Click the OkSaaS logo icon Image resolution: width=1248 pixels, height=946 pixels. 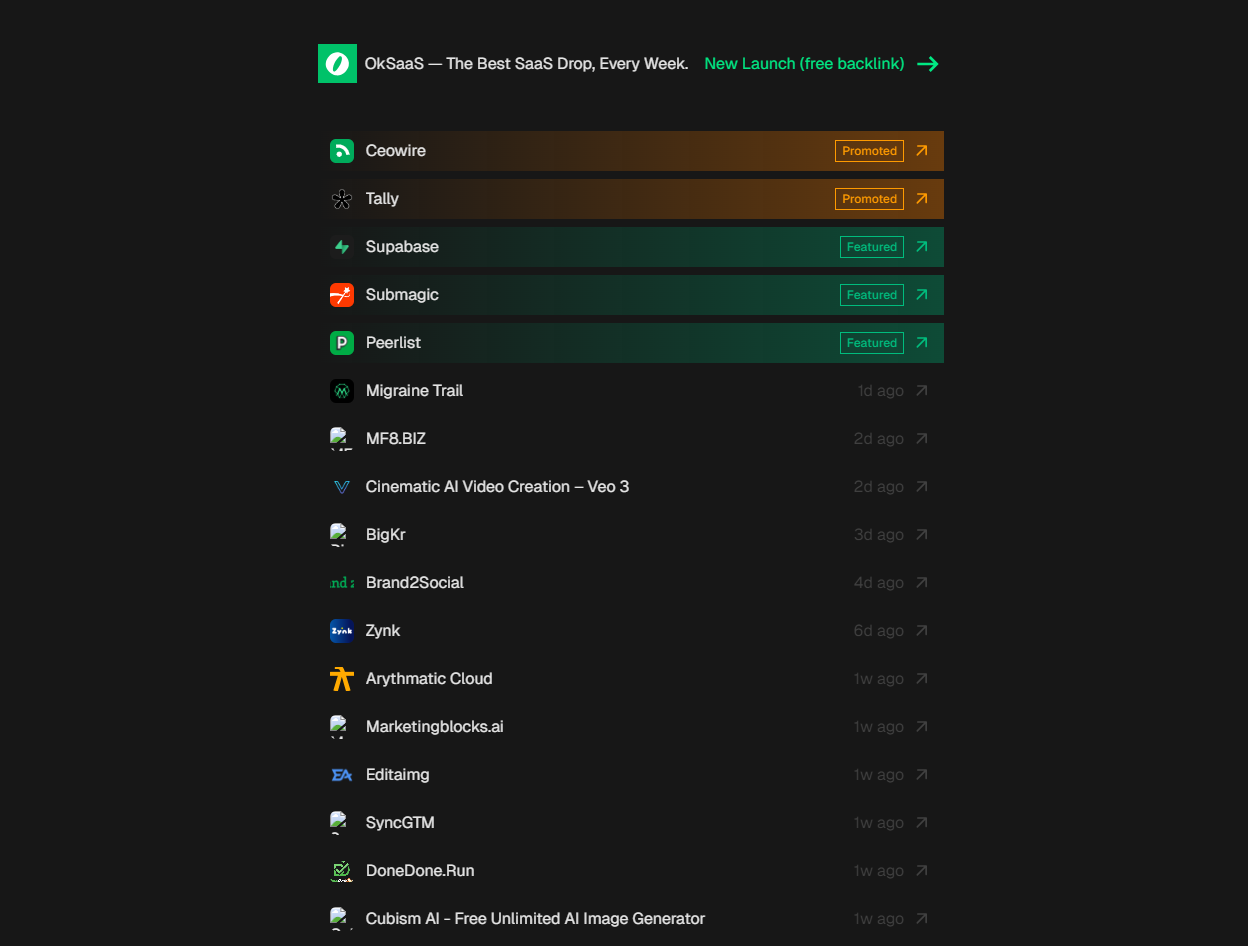click(x=337, y=63)
